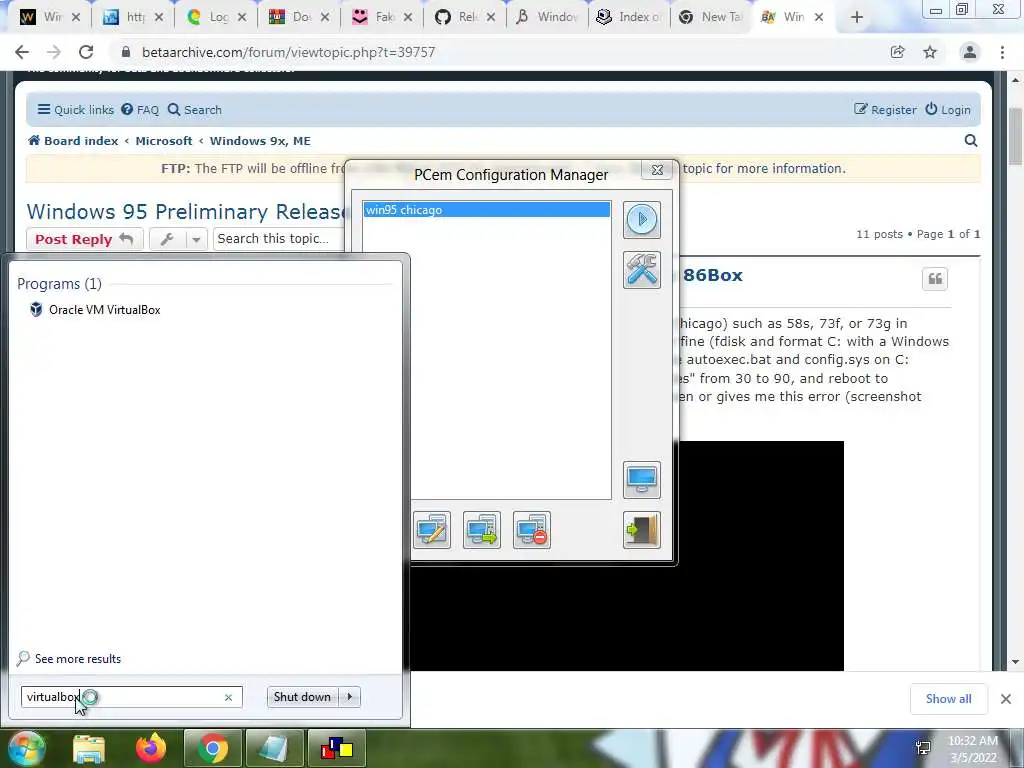Start the selected machine in PCem Configuration Manager
Viewport: 1024px width, 768px height.
[642, 219]
